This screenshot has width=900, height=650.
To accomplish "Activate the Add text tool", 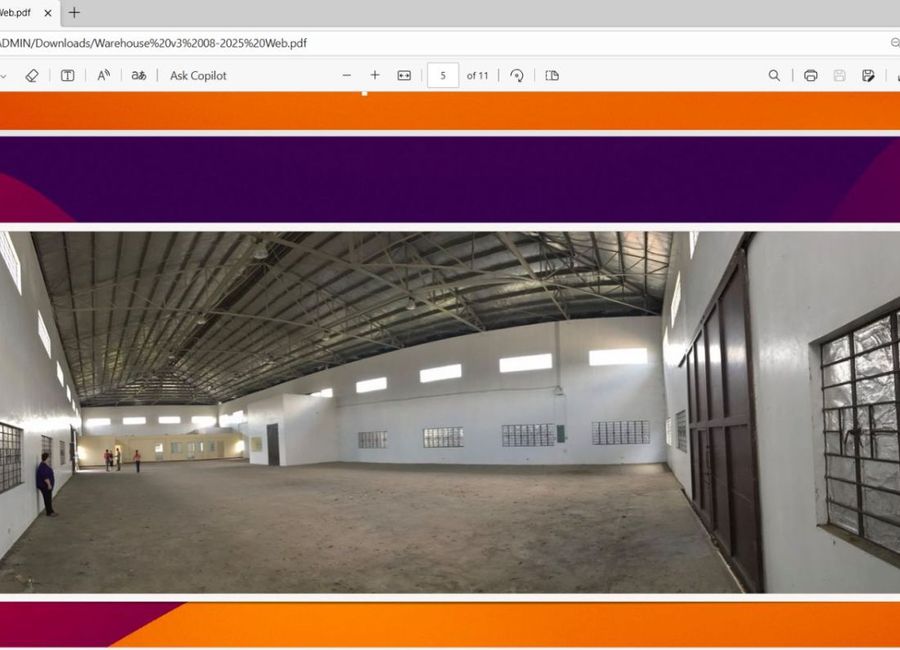I will [68, 76].
